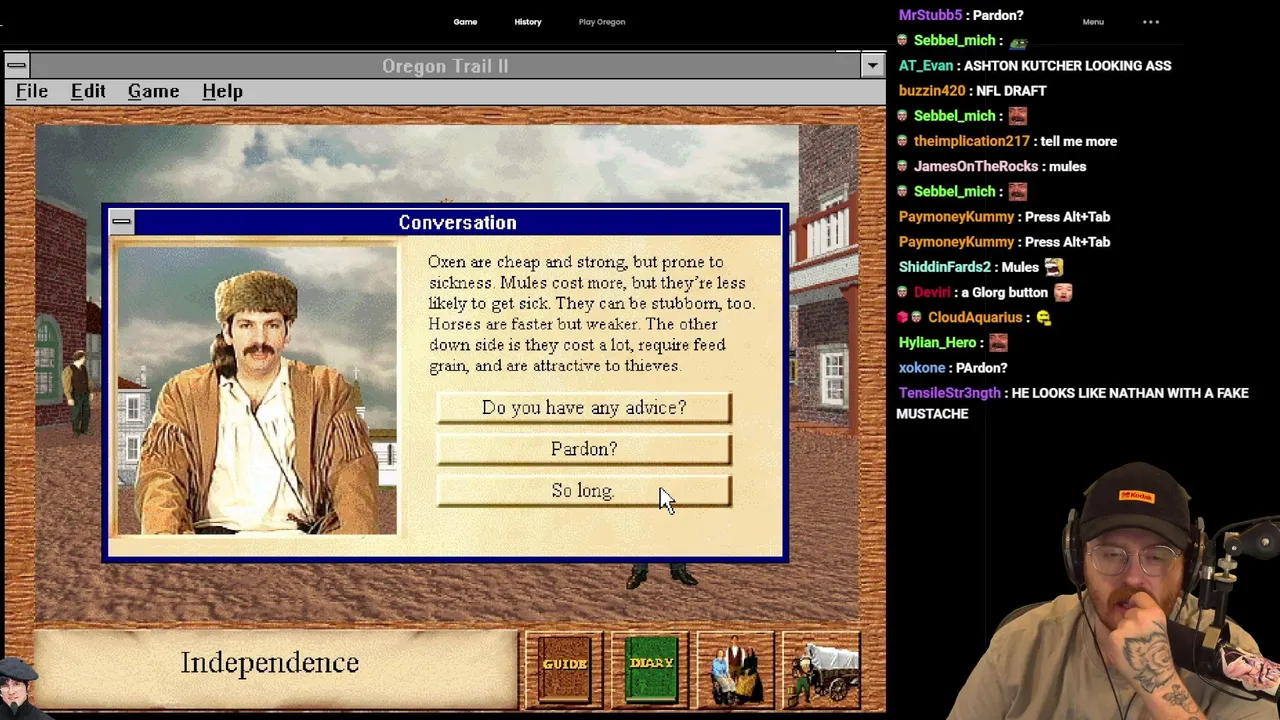Viewport: 1280px width, 720px height.
Task: Click the party members status icon
Action: coord(736,669)
